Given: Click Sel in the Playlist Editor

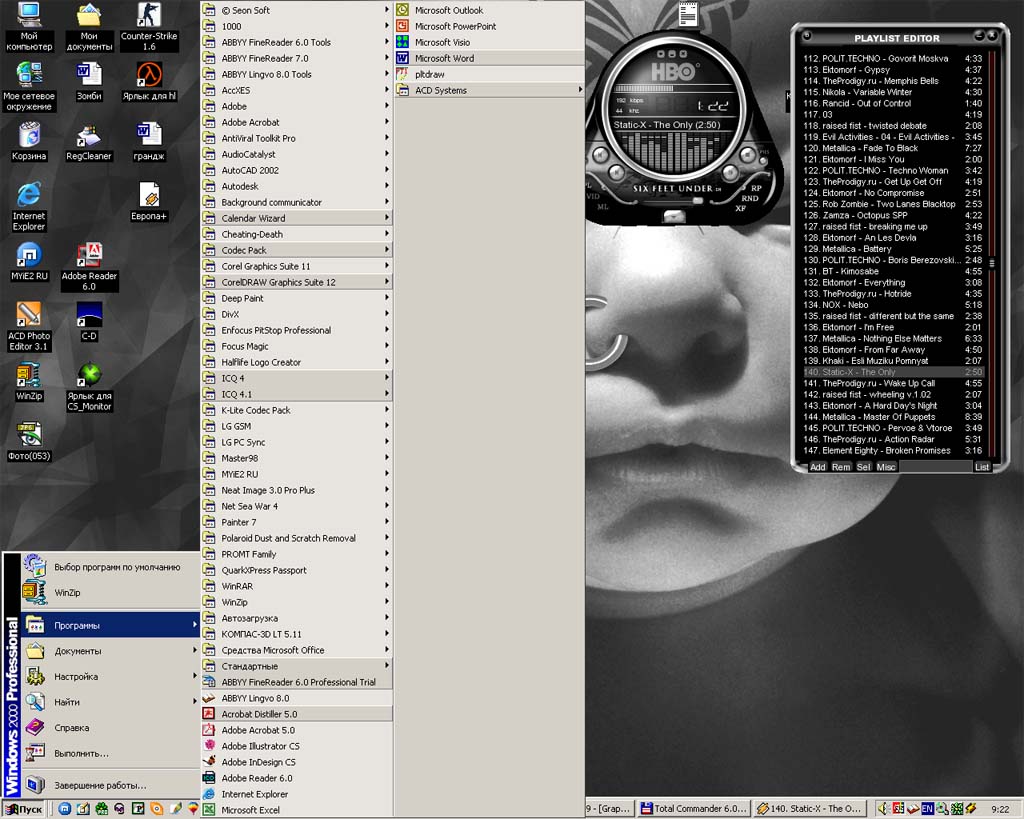Looking at the screenshot, I should point(863,467).
